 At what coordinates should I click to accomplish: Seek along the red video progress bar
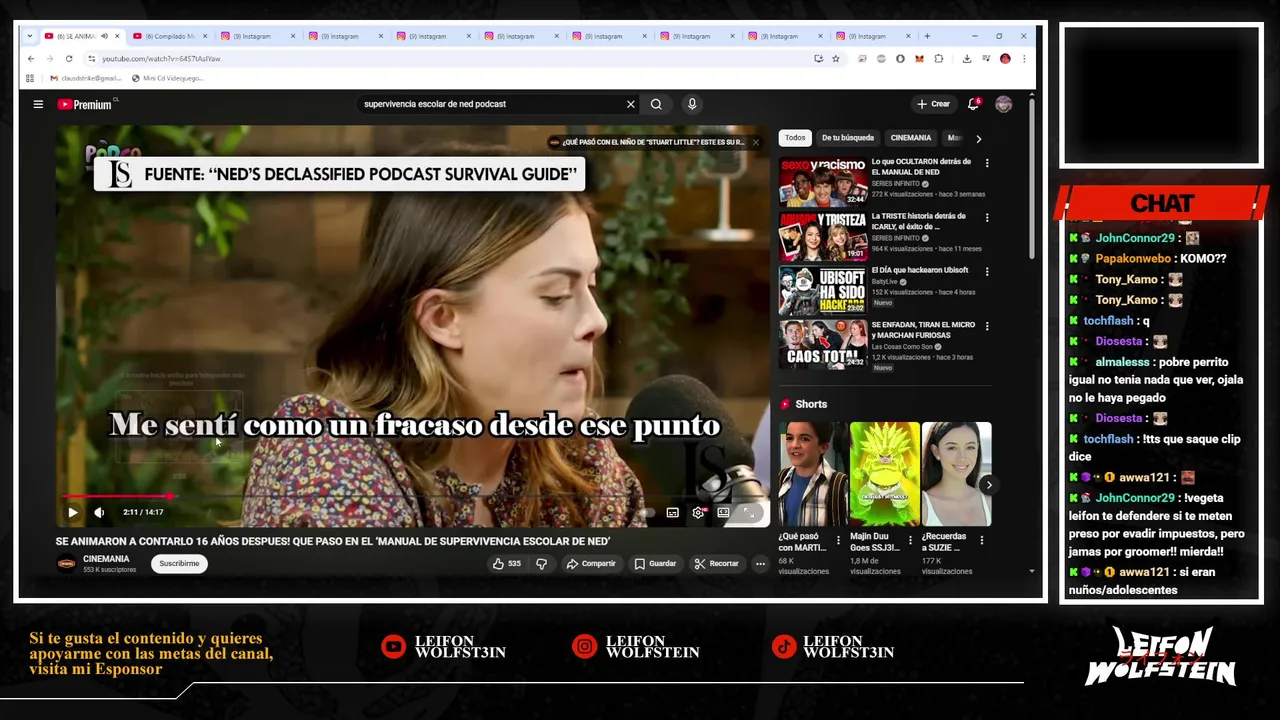(x=412, y=496)
